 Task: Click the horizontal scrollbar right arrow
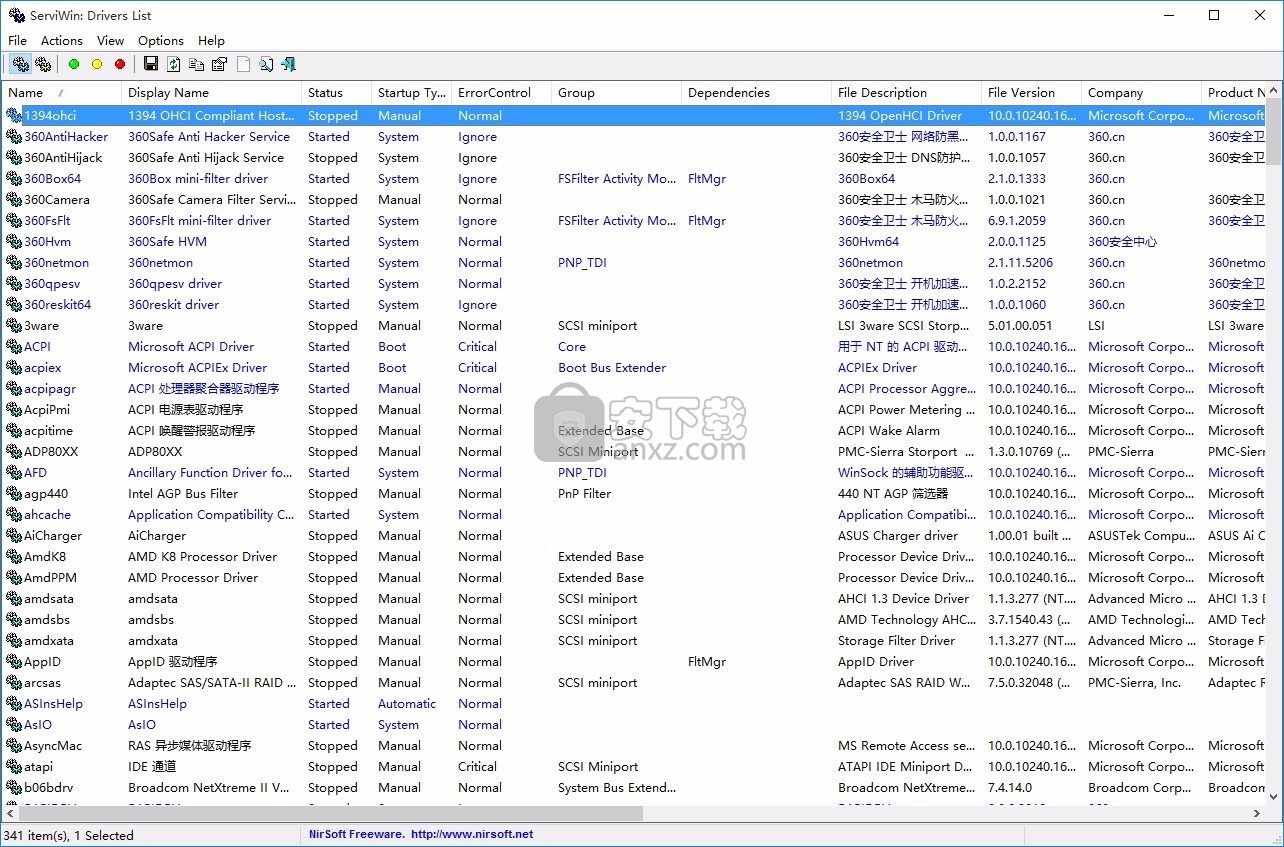[1257, 814]
